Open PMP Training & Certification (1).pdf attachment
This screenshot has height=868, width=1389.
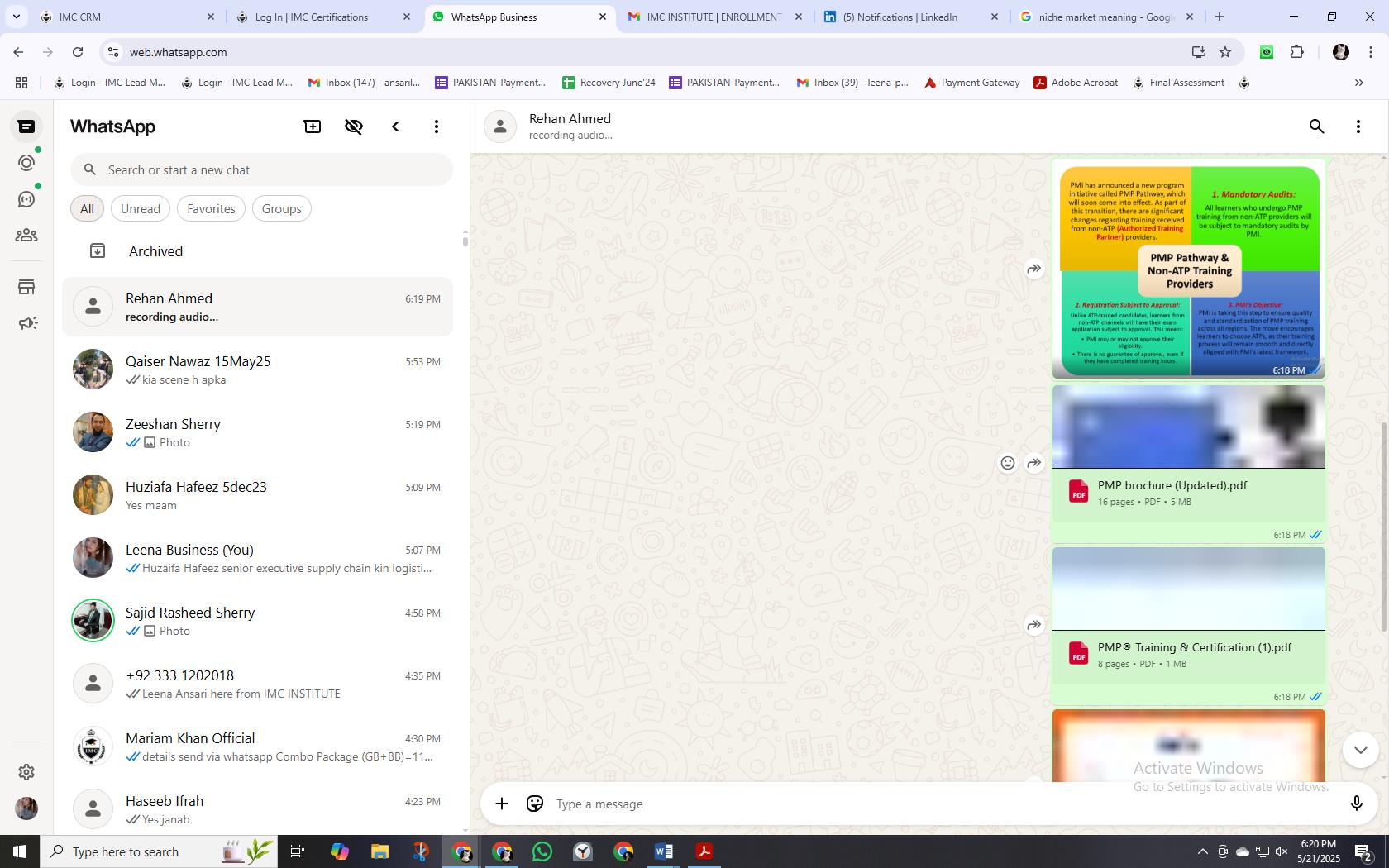coord(1189,655)
